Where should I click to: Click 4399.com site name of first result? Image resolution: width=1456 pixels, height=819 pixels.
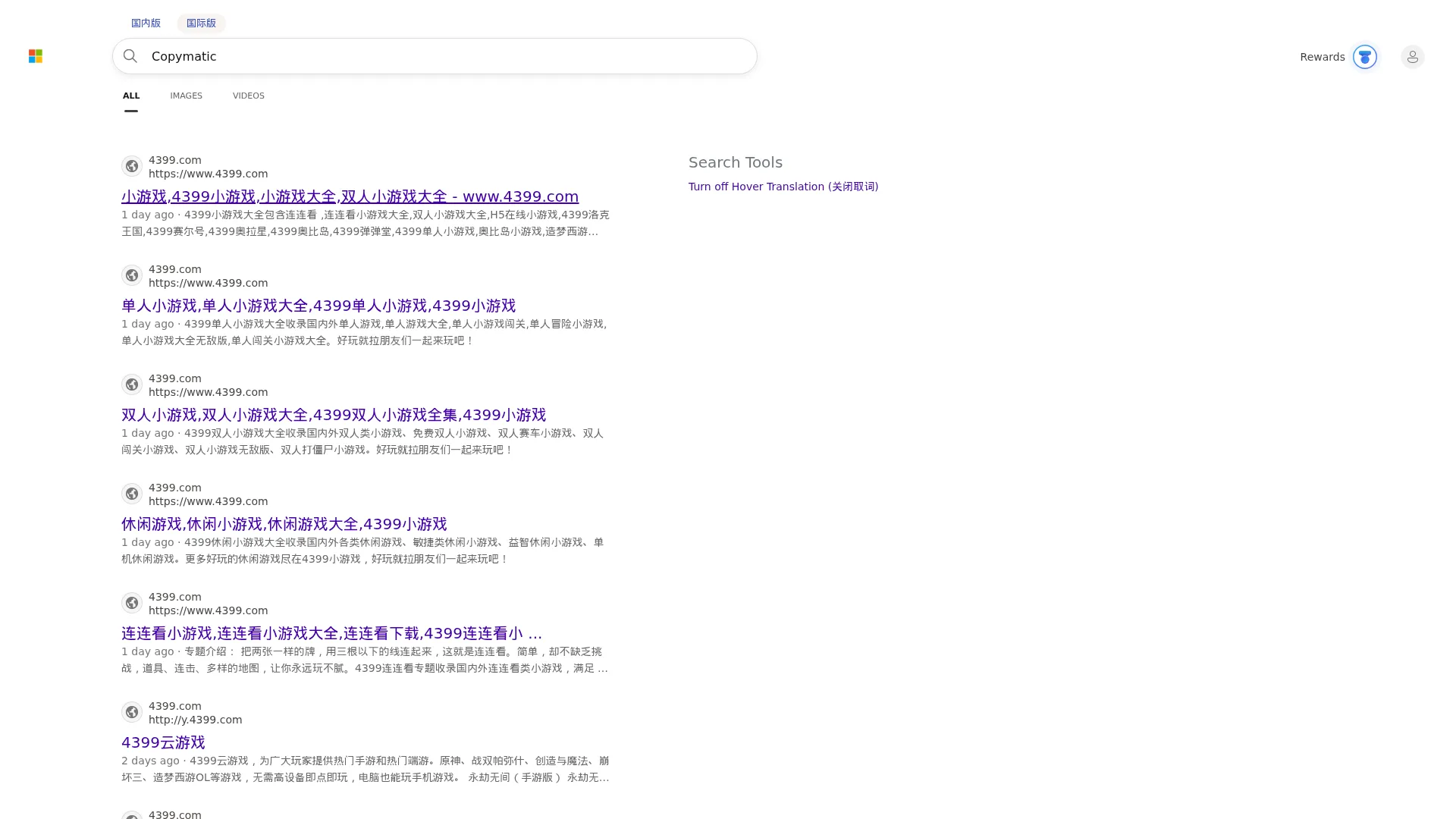pyautogui.click(x=175, y=160)
